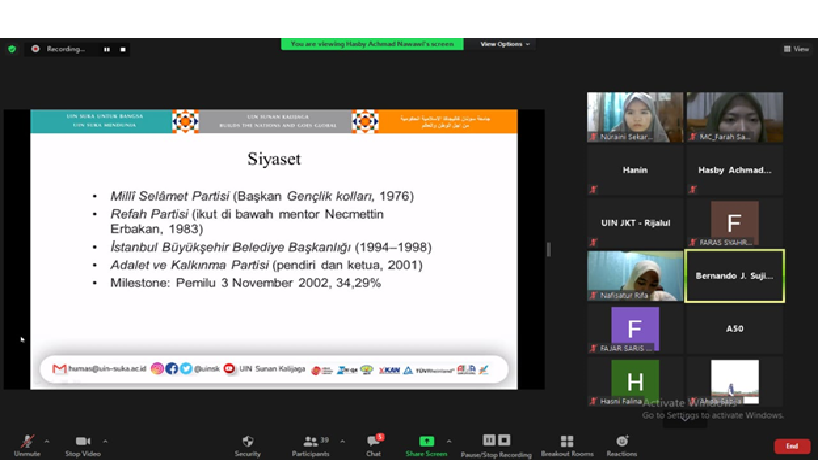This screenshot has width=819, height=460.
Task: Click the İstanbul Büyükşehir Belediye Başkanlığı bullet
Action: click(271, 247)
